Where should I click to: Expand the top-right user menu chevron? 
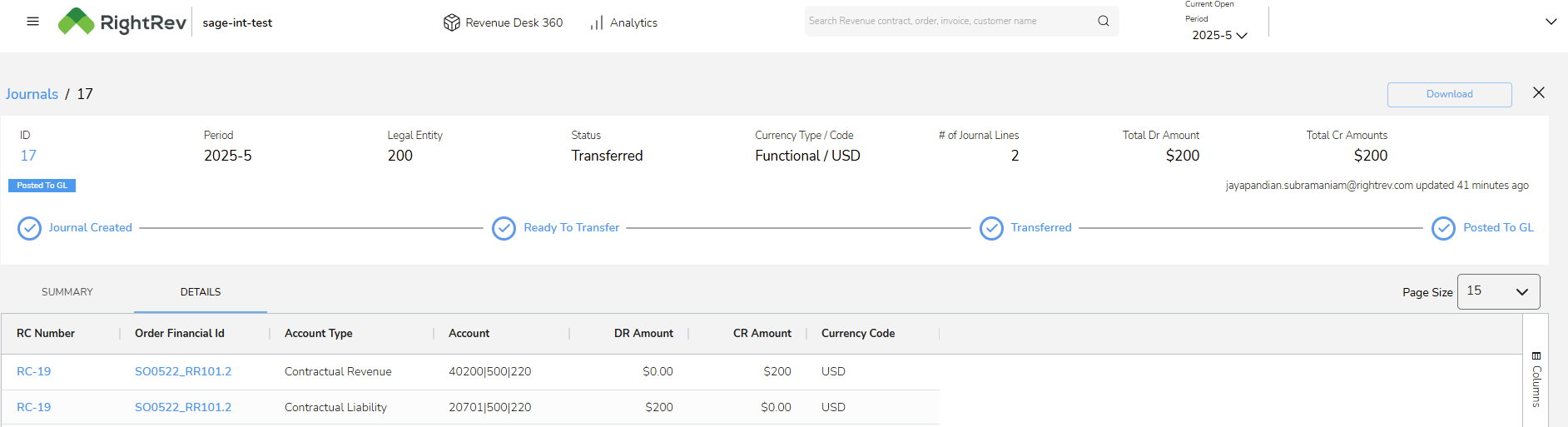point(1551,22)
